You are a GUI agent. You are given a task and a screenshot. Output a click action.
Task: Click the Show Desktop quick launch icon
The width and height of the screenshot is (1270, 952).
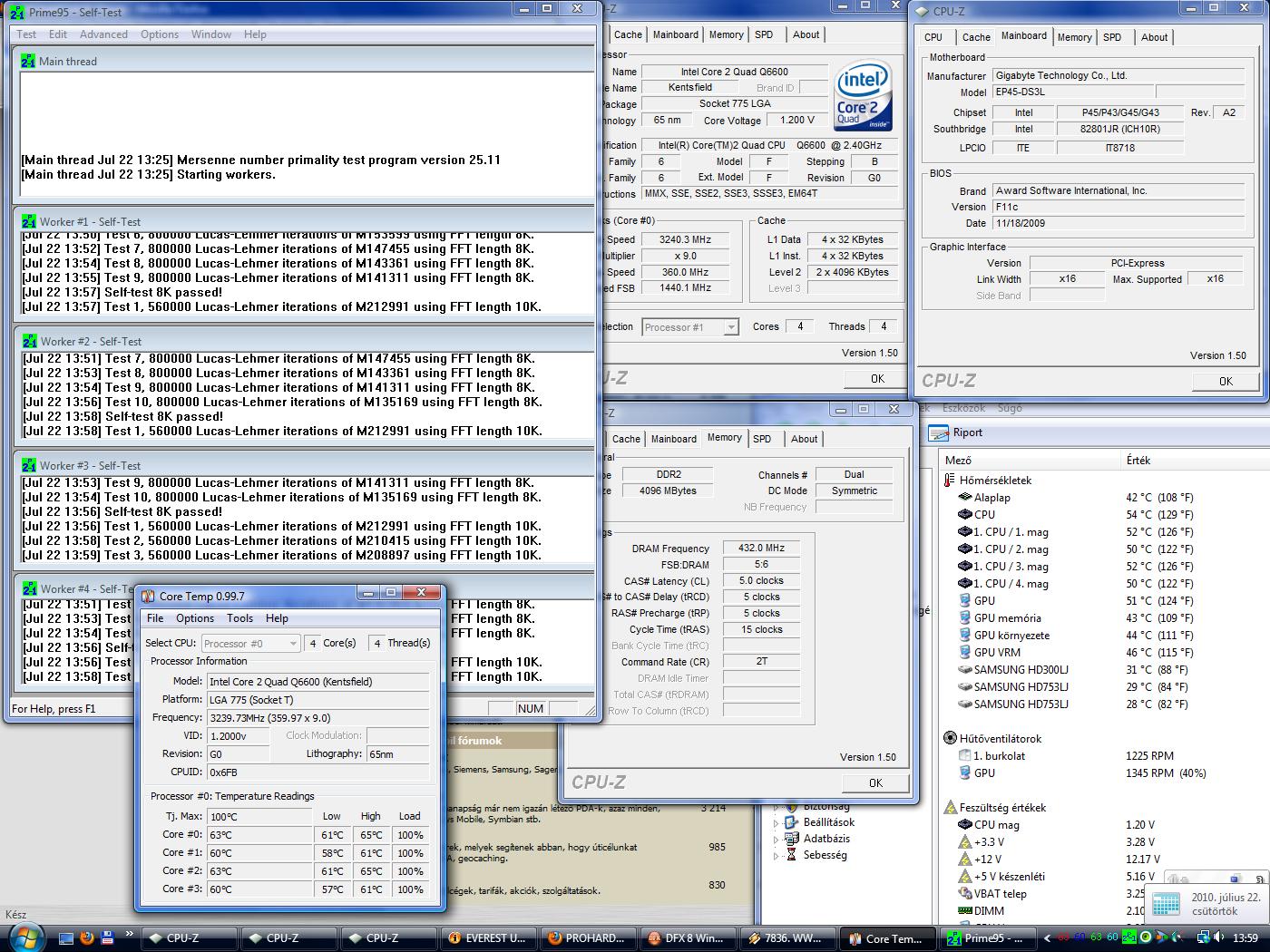click(x=66, y=937)
